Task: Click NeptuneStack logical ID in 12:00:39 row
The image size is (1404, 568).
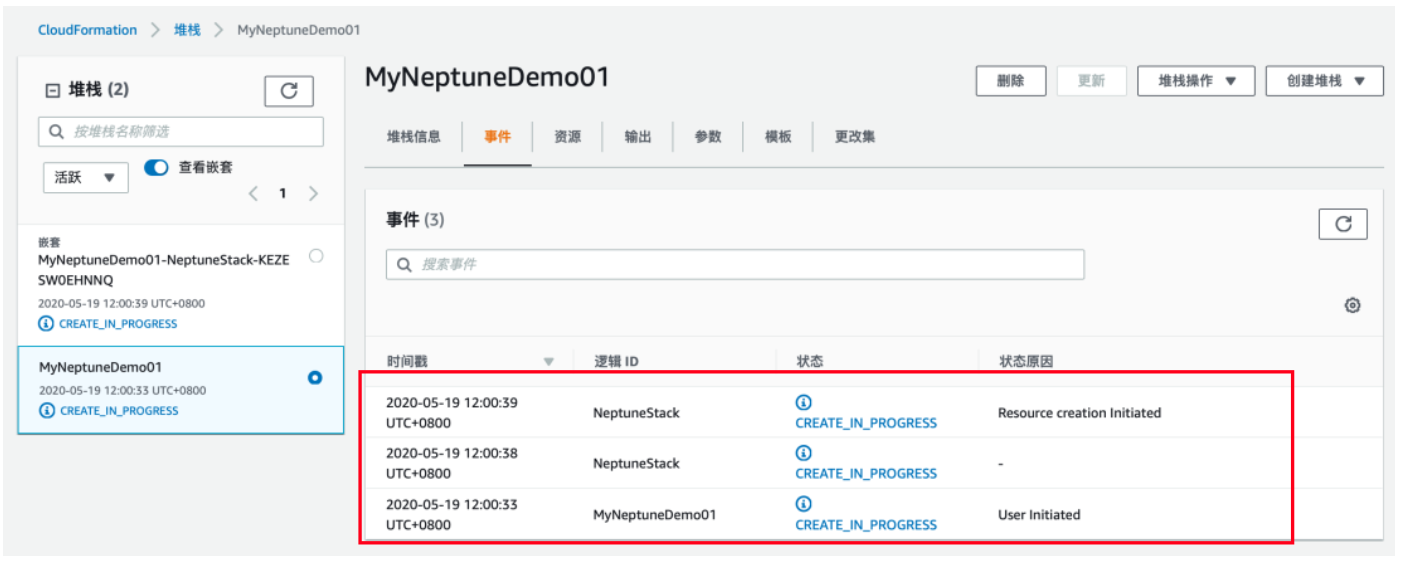Action: point(636,413)
